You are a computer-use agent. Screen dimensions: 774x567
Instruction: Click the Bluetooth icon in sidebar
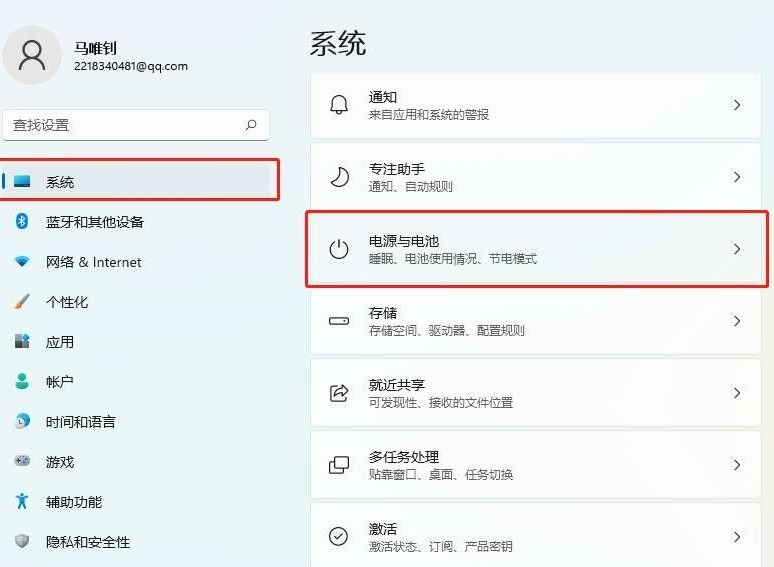pyautogui.click(x=22, y=222)
